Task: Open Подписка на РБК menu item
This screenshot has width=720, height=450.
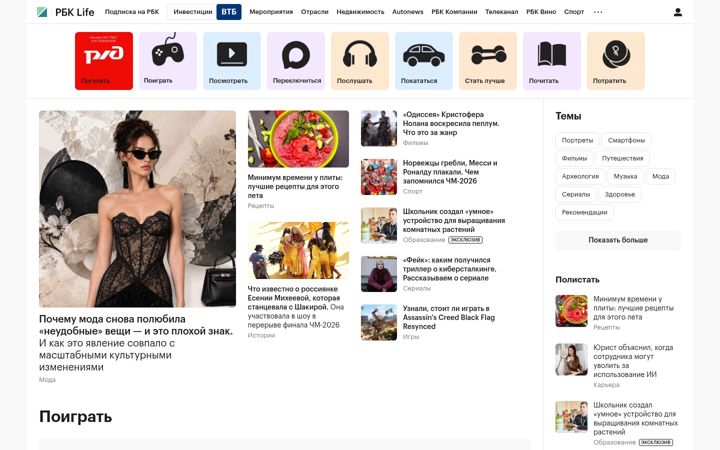Action: tap(132, 12)
